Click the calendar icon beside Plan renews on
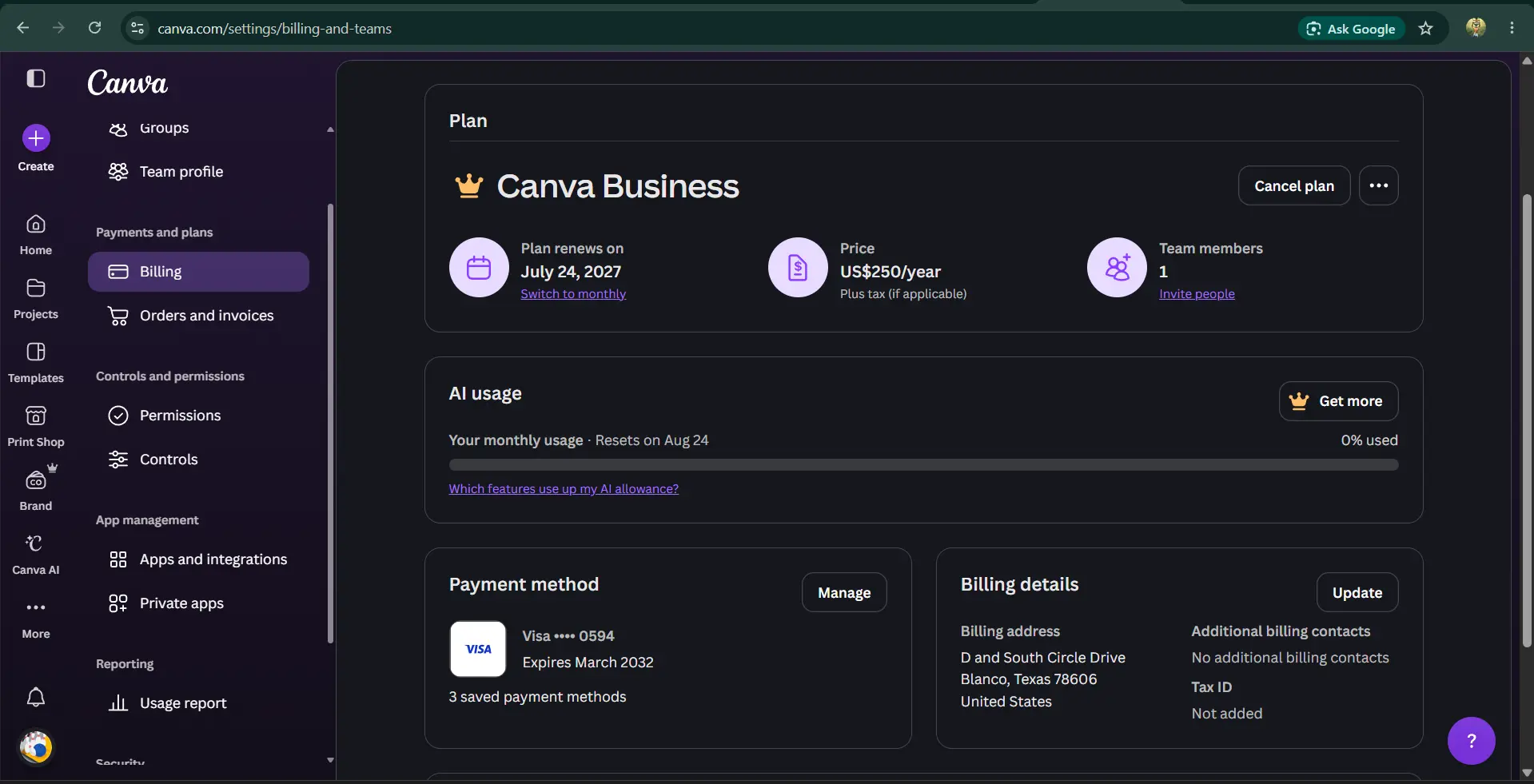This screenshot has height=784, width=1534. pos(479,267)
